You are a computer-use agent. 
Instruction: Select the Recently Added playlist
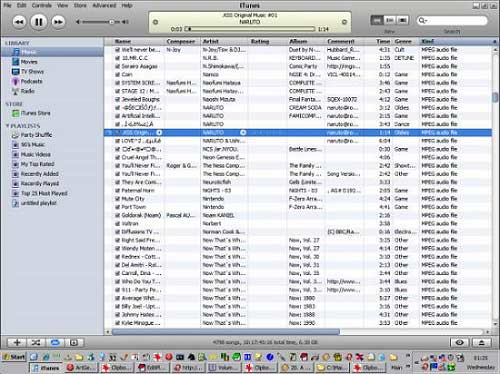pyautogui.click(x=39, y=174)
